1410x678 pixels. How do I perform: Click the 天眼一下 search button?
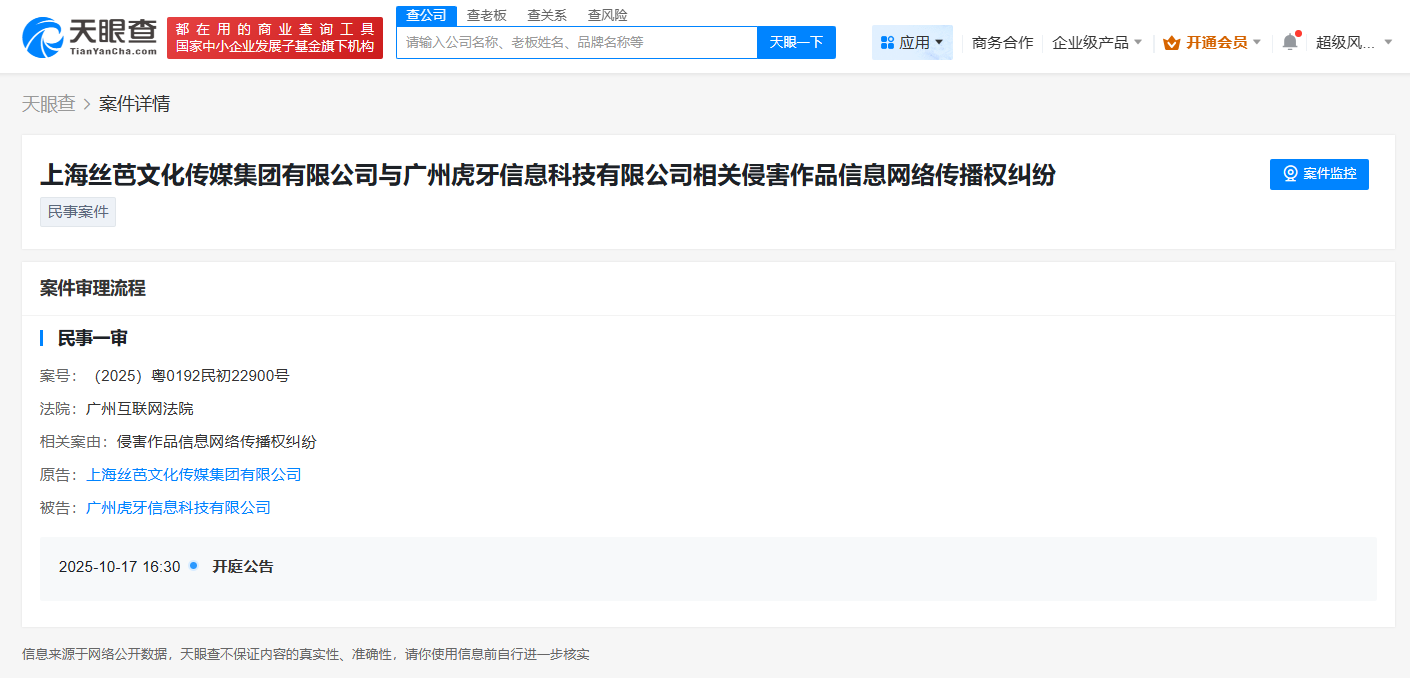coord(796,42)
